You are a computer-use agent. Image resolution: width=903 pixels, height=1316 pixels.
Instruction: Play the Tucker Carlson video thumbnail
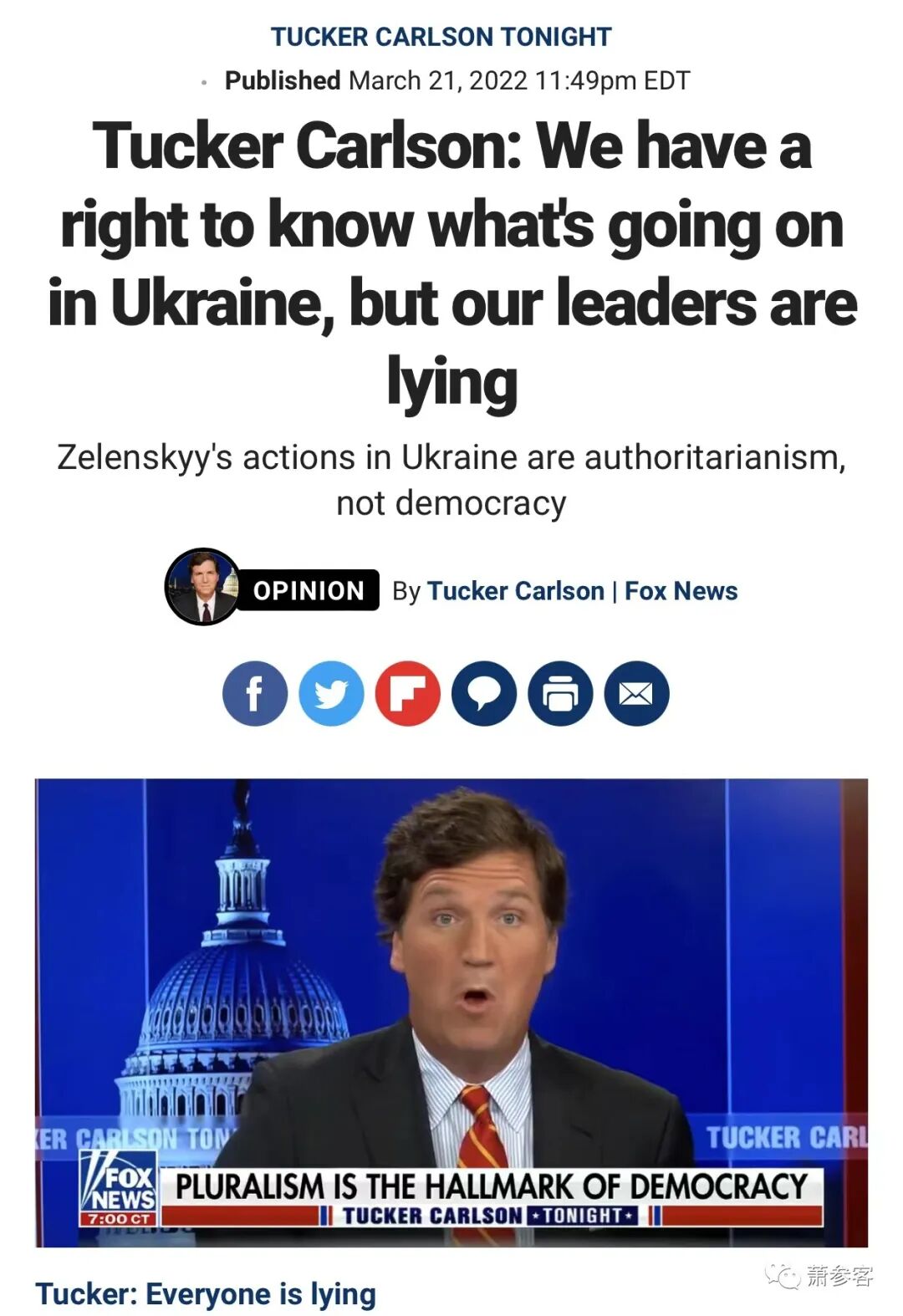(x=451, y=1013)
